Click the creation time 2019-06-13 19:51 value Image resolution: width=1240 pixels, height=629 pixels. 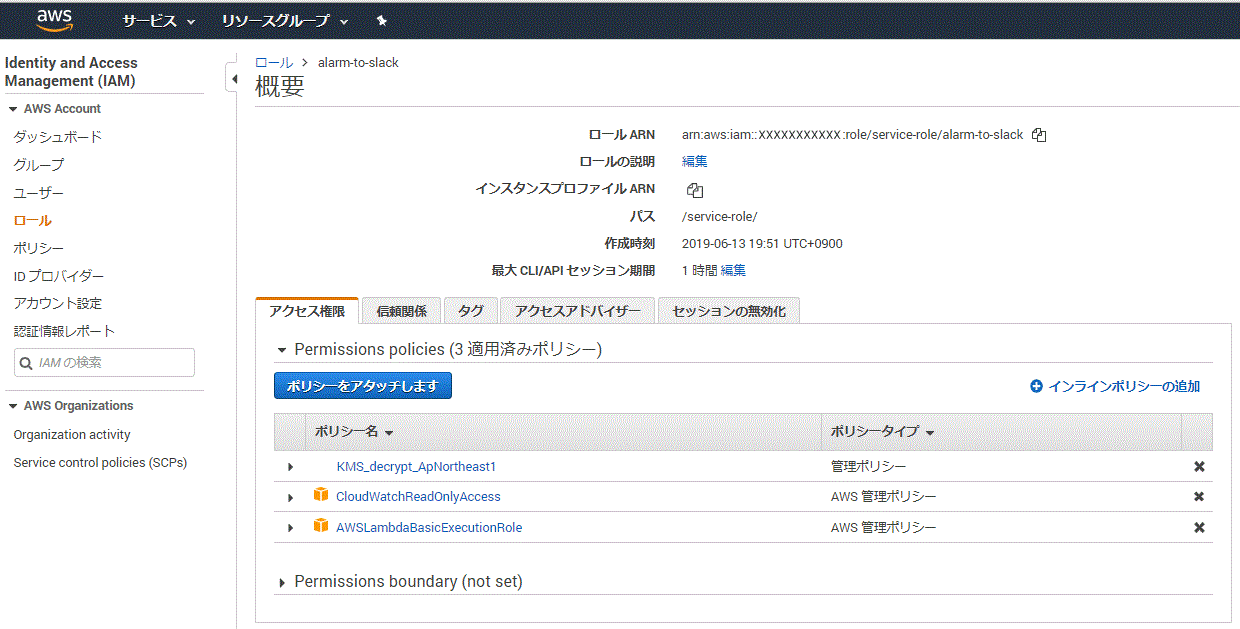(x=762, y=243)
